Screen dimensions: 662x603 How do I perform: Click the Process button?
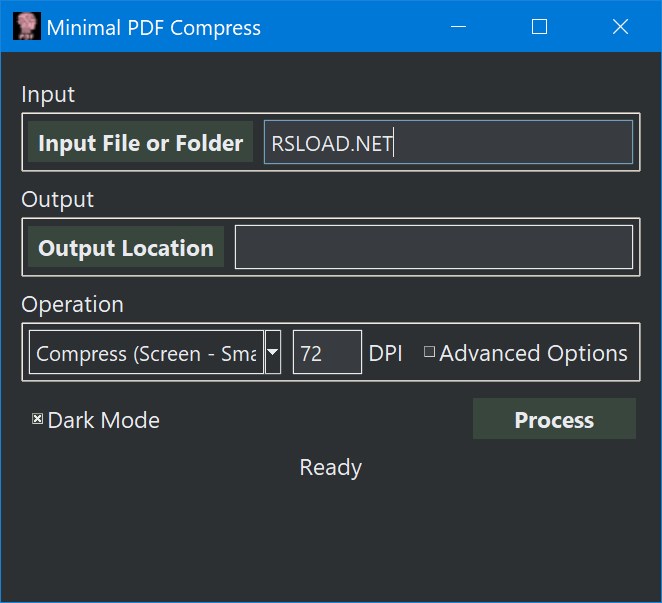click(x=554, y=419)
